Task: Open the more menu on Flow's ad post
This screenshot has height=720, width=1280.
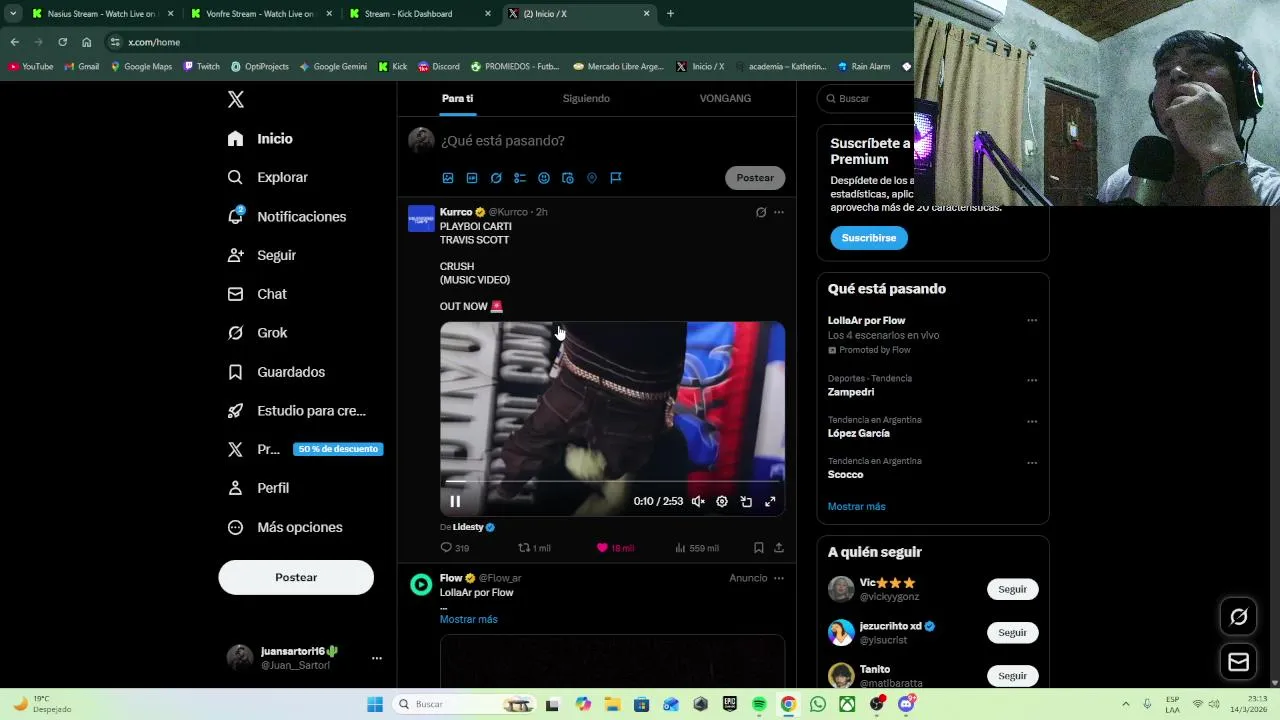Action: [x=779, y=578]
